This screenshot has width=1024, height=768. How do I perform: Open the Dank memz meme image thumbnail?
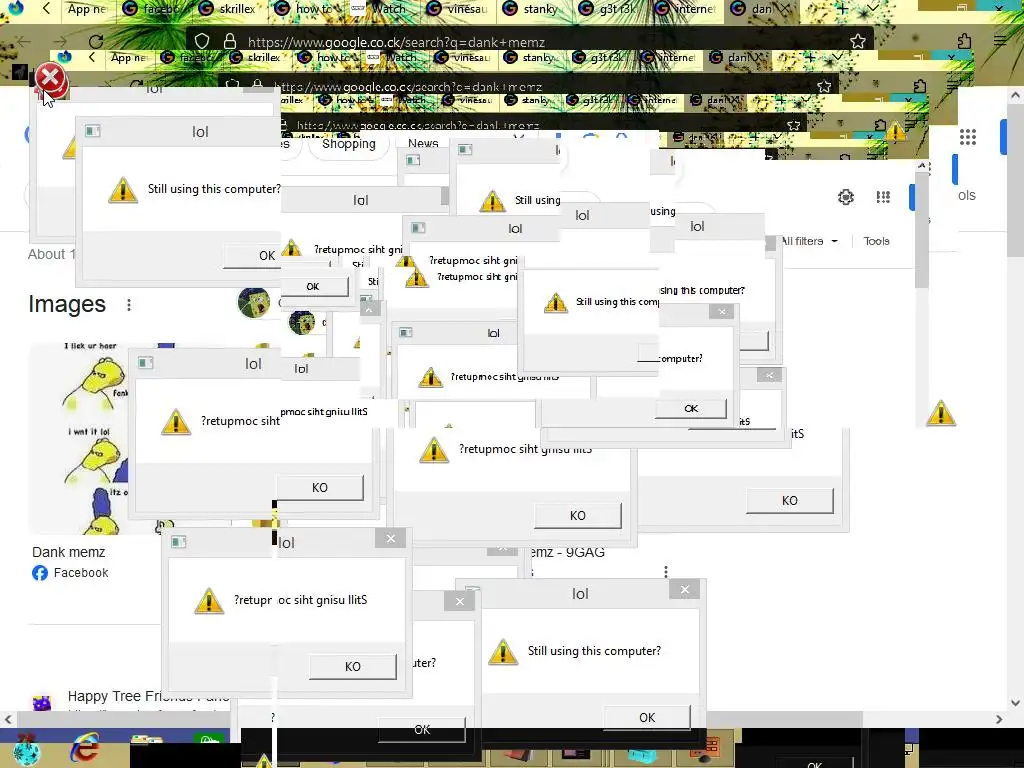78,438
